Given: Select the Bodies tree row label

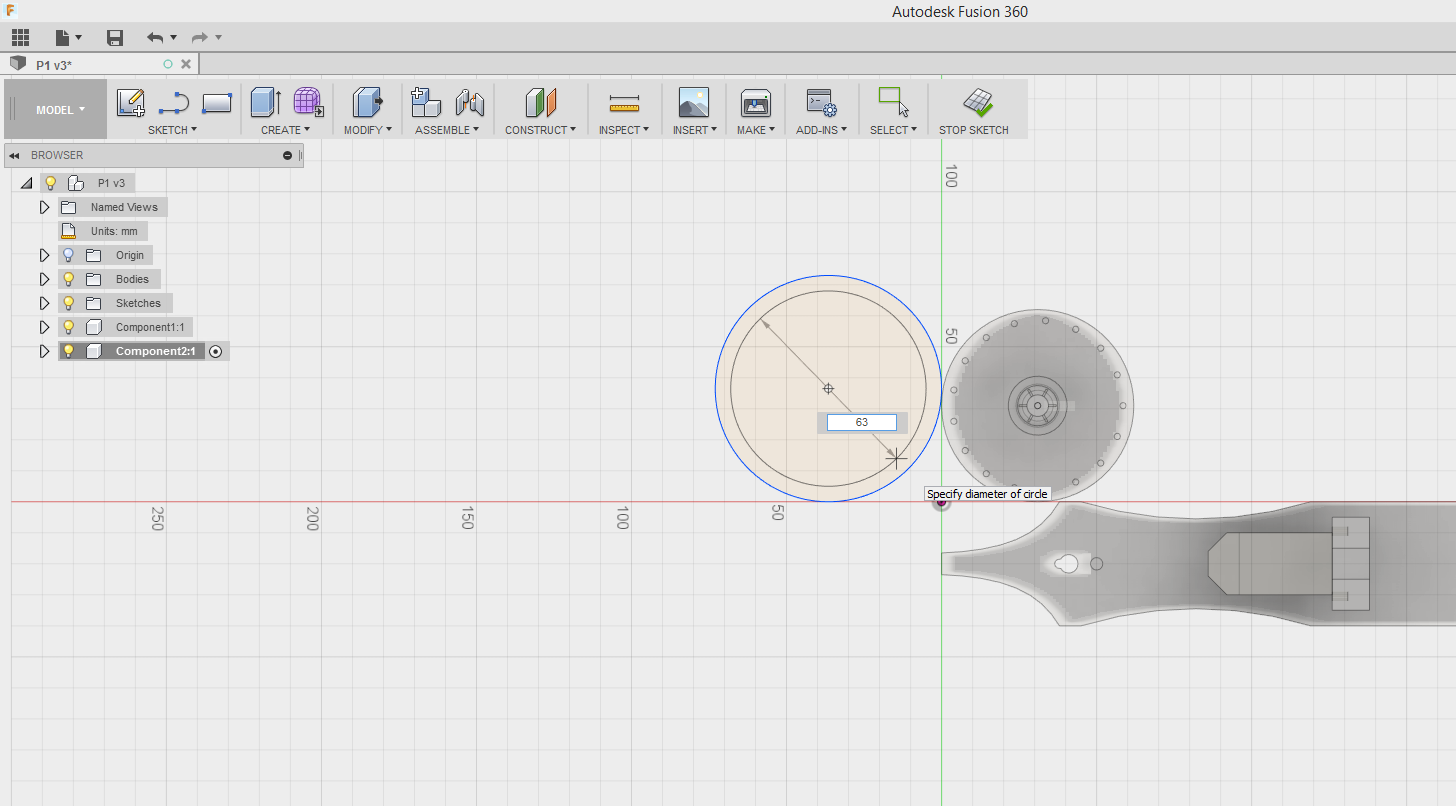Looking at the screenshot, I should tap(132, 279).
